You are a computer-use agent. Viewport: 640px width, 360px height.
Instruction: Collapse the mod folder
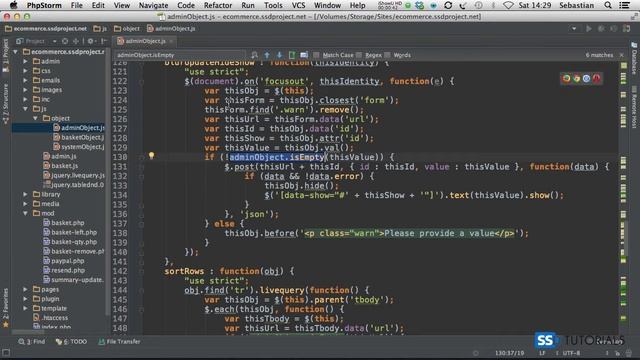[x=25, y=213]
